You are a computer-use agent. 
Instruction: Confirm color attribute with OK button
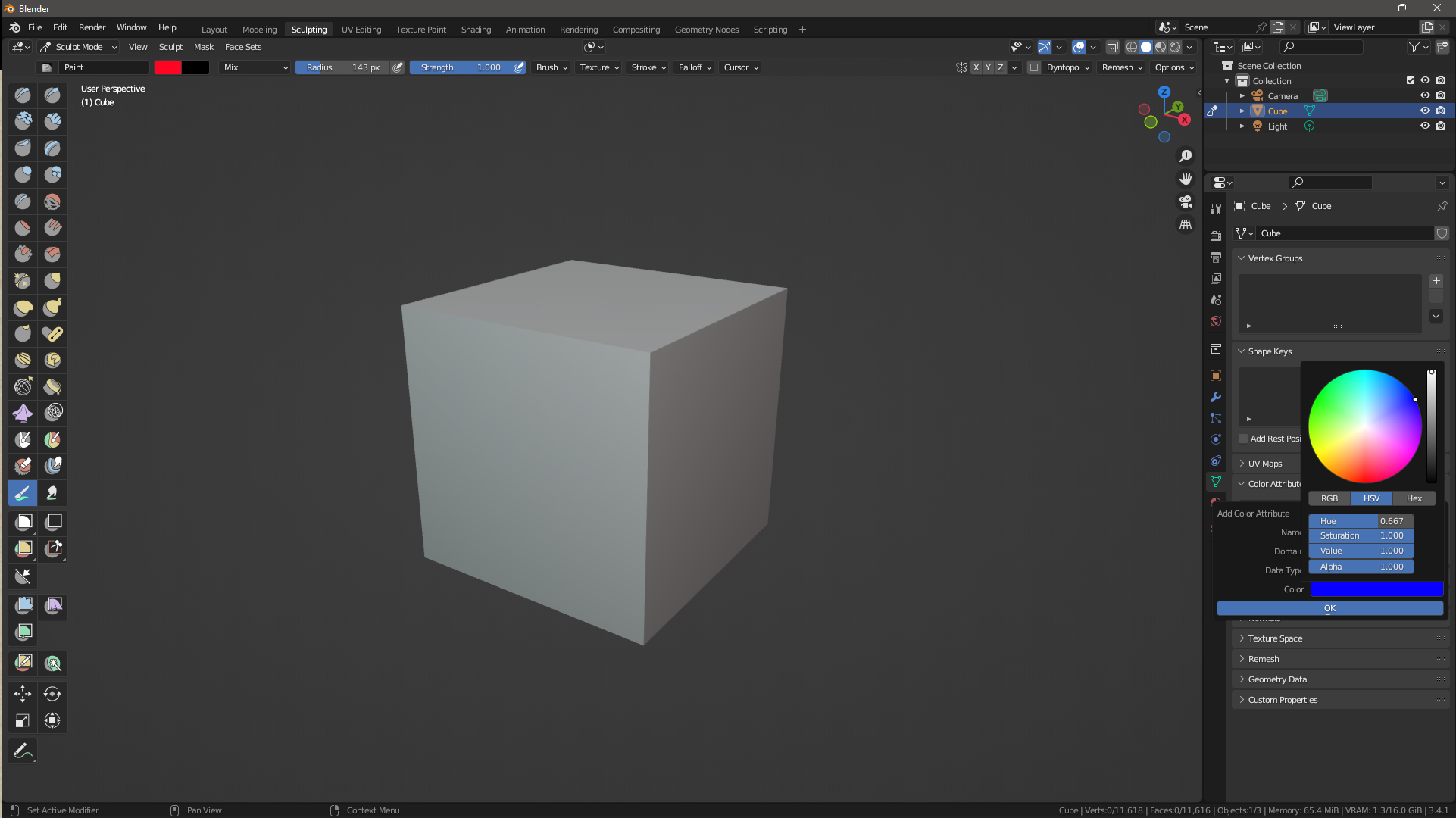pos(1329,608)
